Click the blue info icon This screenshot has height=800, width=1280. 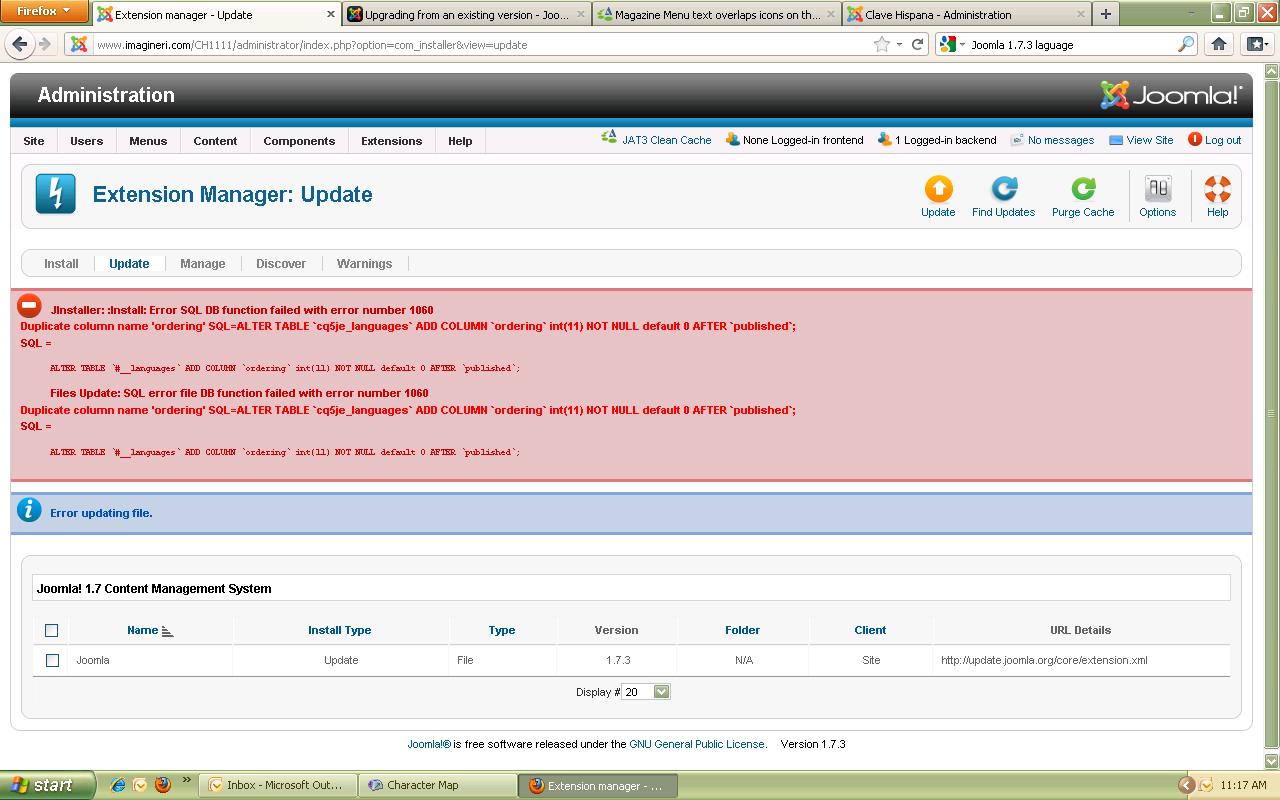pos(30,511)
